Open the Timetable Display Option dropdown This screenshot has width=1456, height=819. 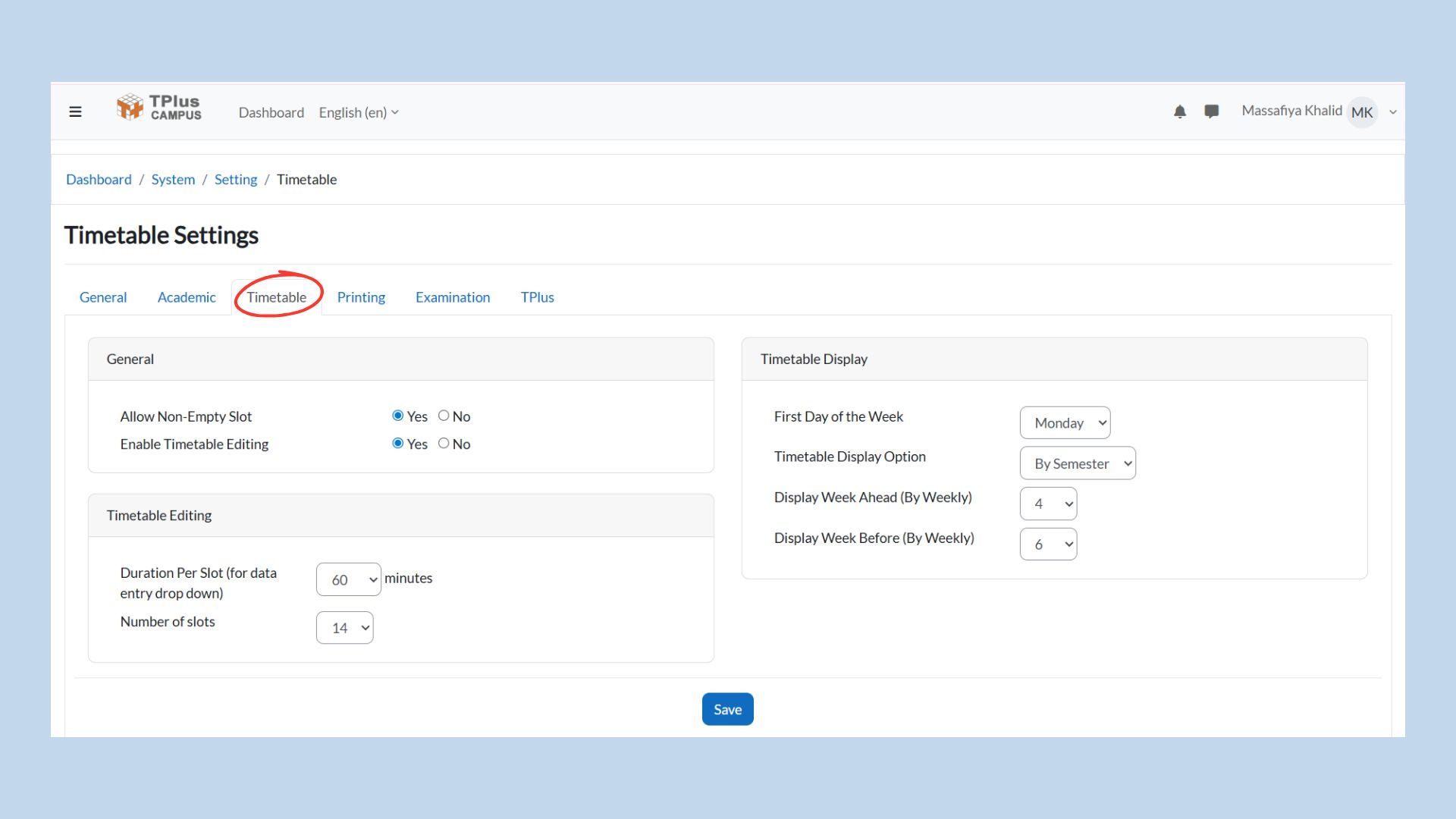tap(1077, 463)
